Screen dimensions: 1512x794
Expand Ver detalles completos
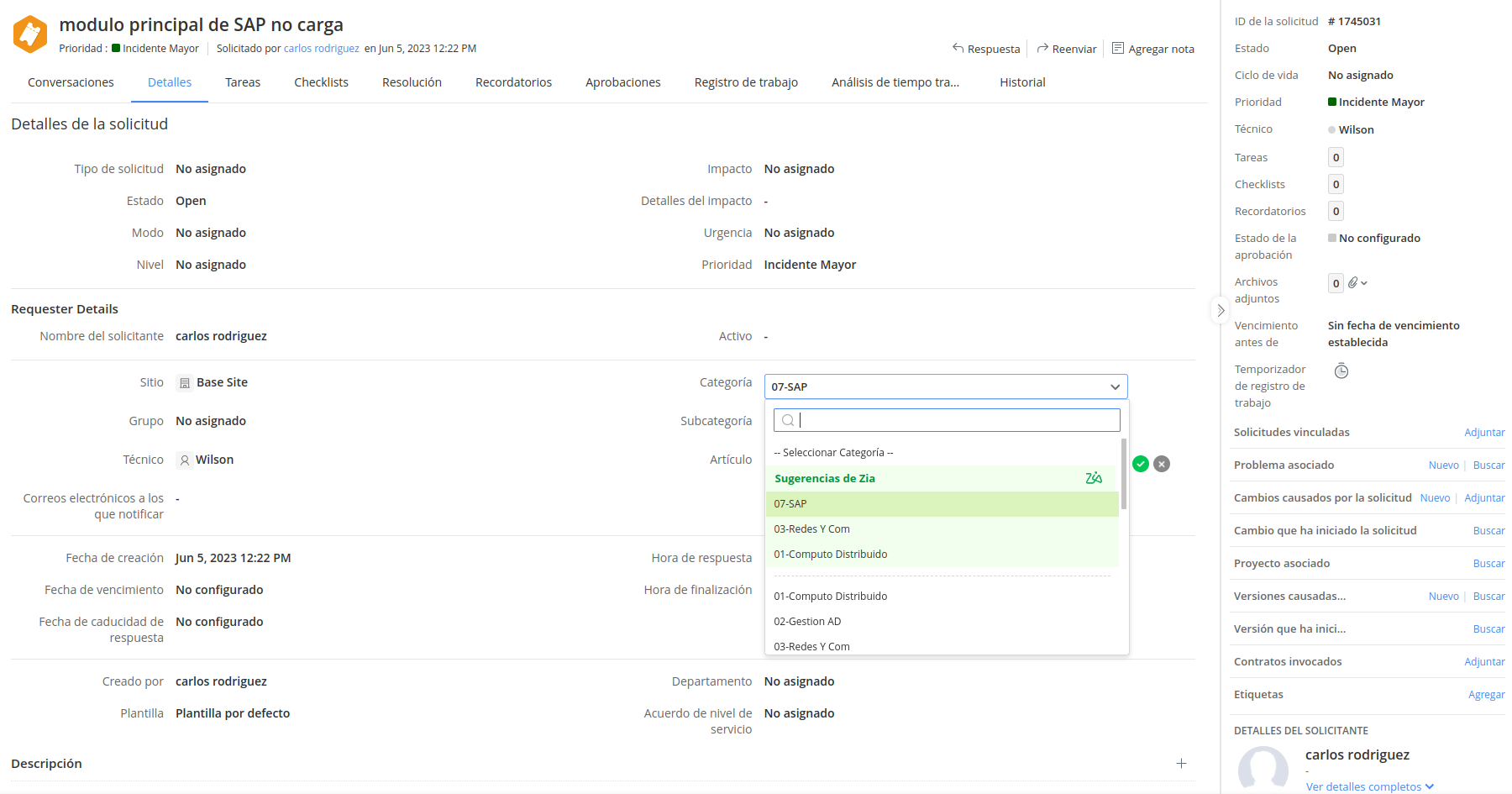coord(1369,786)
